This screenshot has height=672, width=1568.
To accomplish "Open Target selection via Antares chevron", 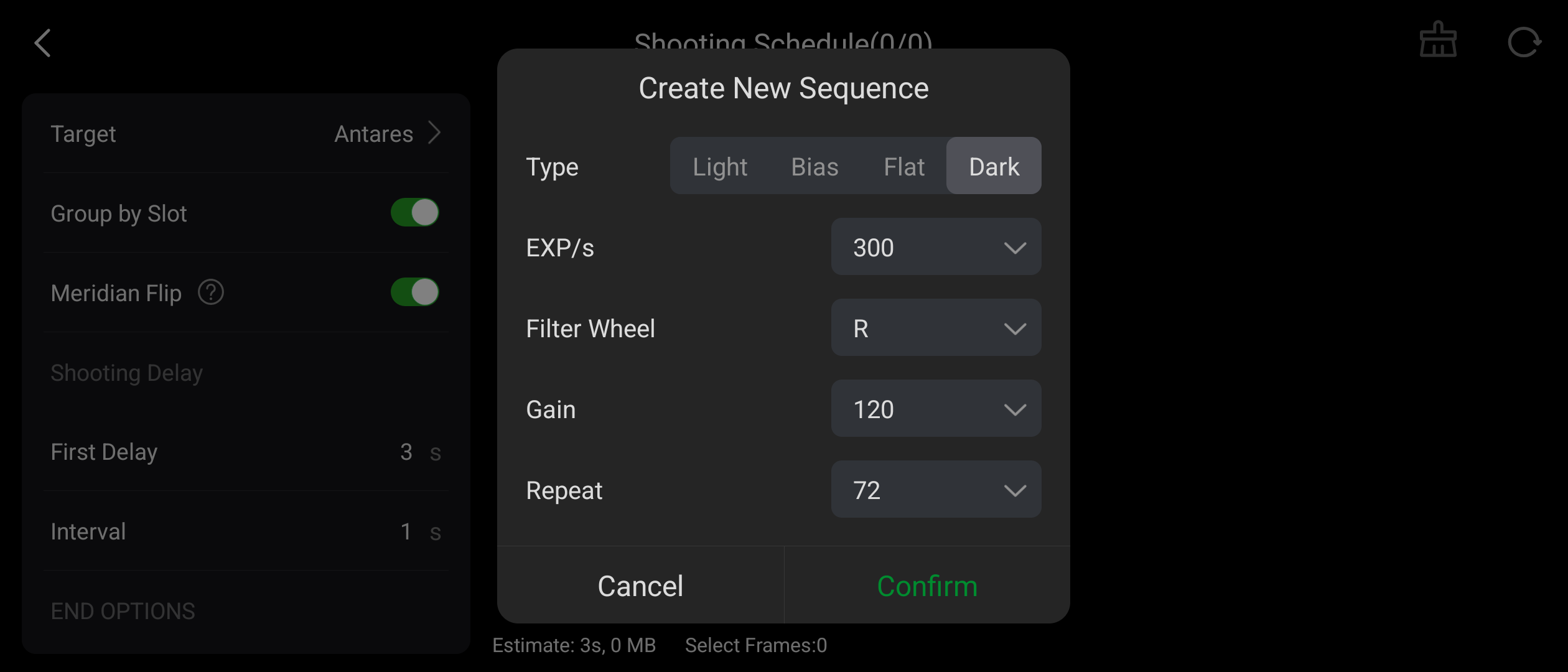I will tap(435, 133).
